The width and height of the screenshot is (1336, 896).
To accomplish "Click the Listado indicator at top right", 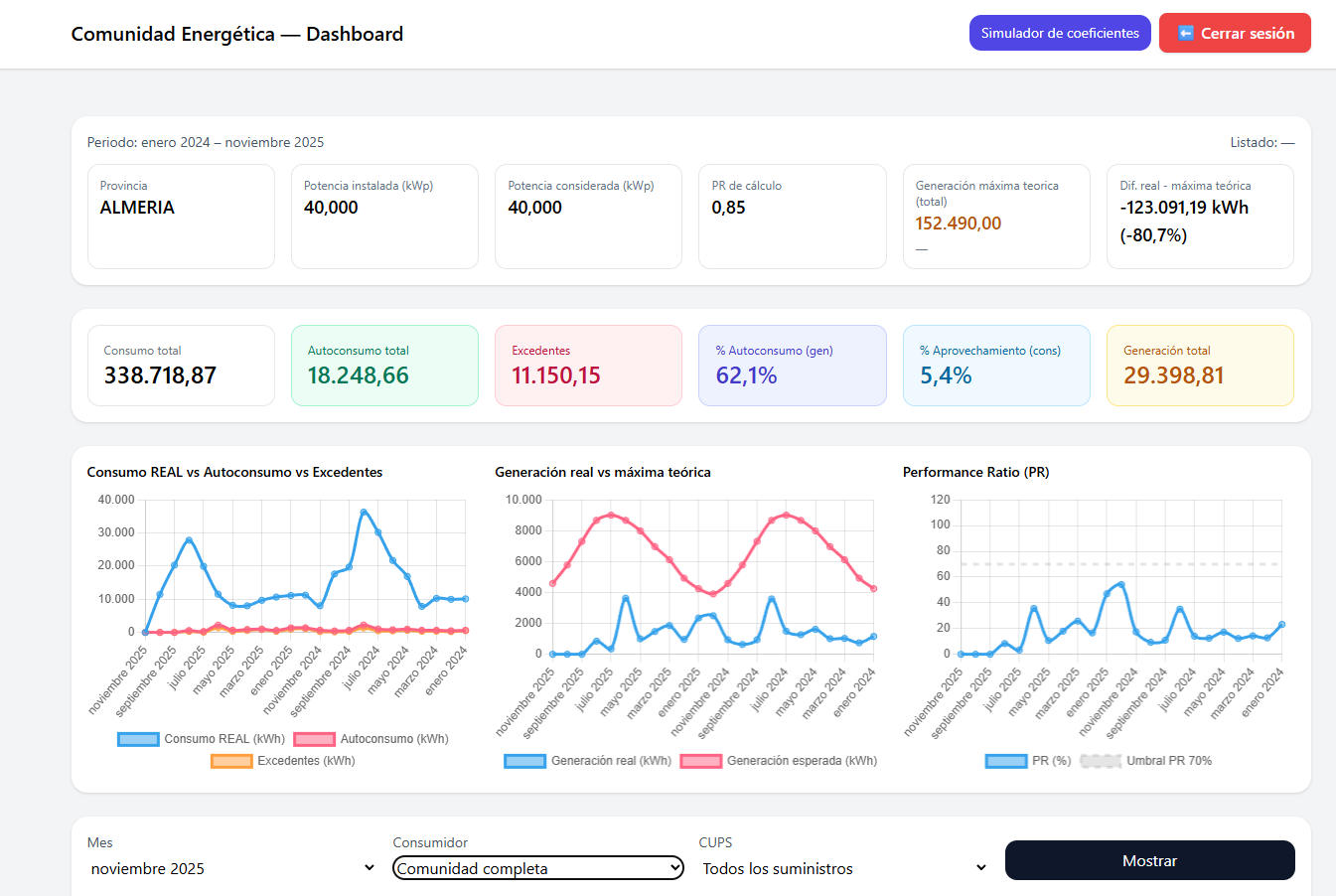I will coord(1262,142).
